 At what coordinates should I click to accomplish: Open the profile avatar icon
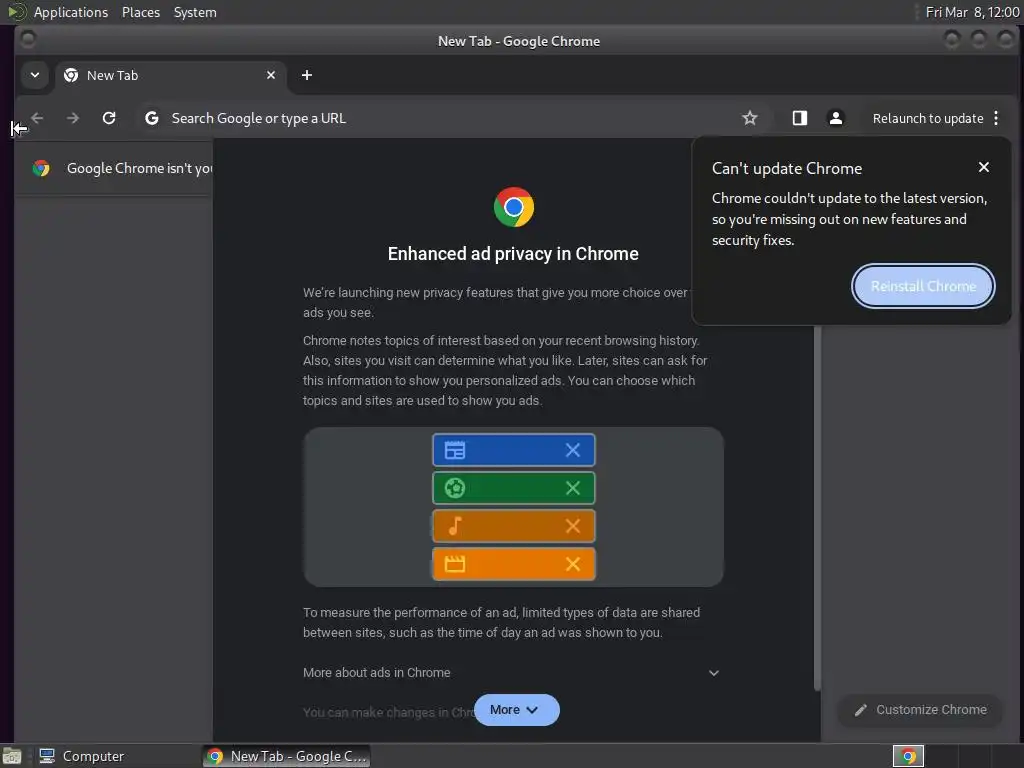(835, 118)
